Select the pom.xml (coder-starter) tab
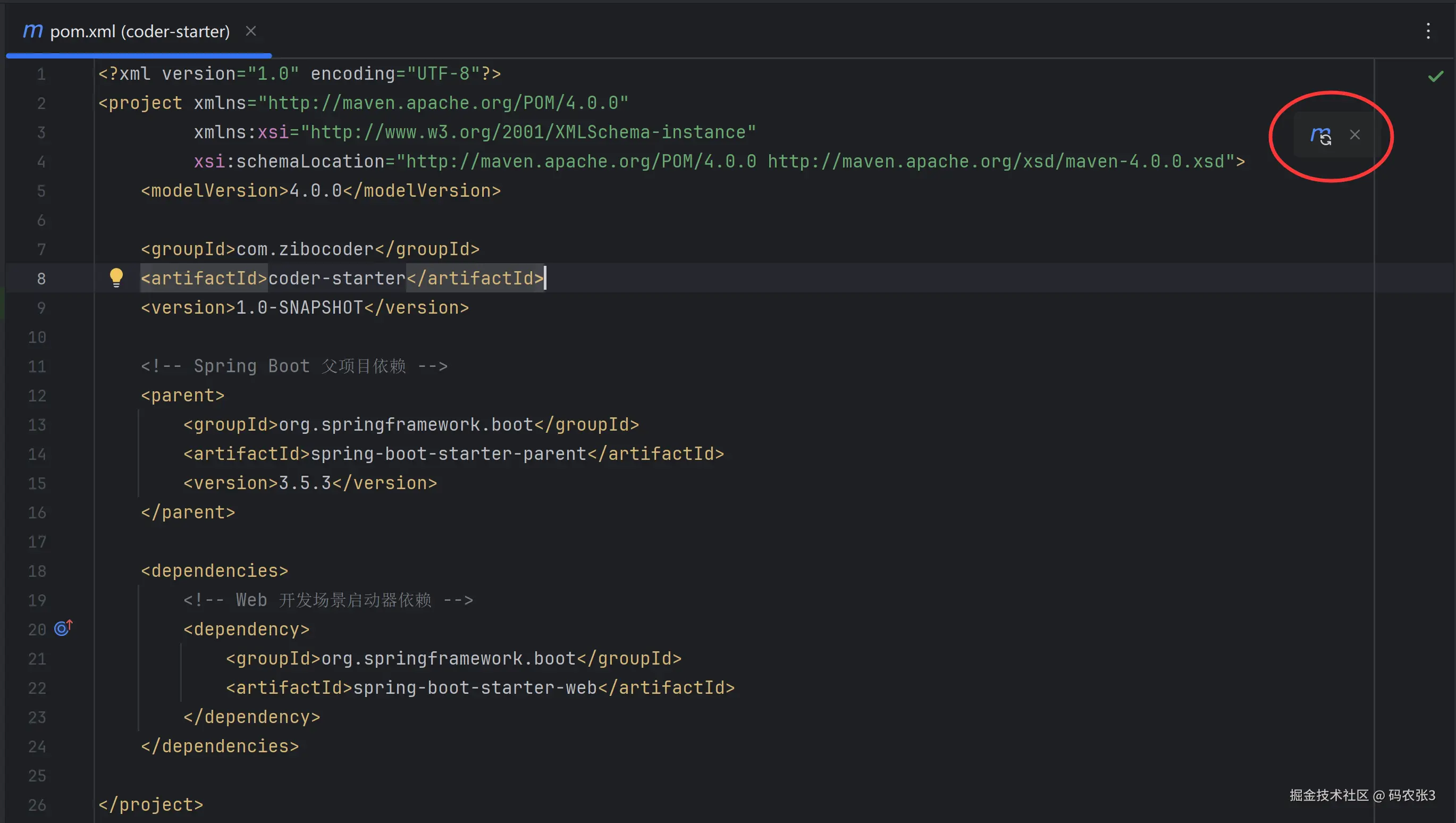The image size is (1456, 823). [140, 32]
